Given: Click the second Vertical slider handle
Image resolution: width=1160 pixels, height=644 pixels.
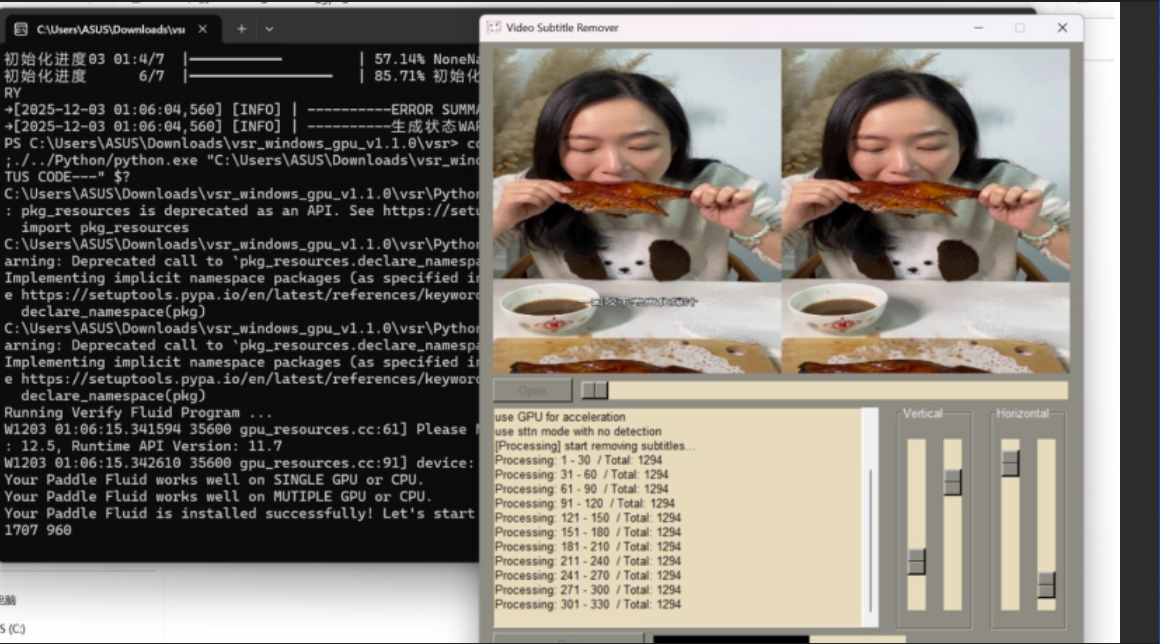Looking at the screenshot, I should 952,482.
